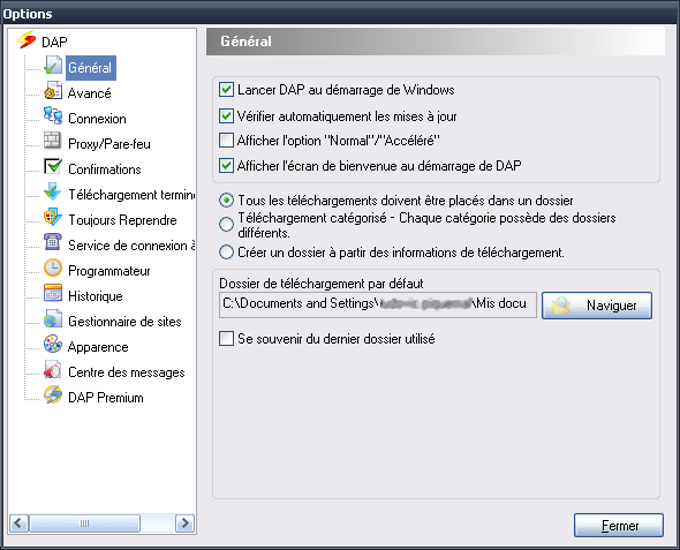Click the Confirmations green check icon

click(x=52, y=167)
